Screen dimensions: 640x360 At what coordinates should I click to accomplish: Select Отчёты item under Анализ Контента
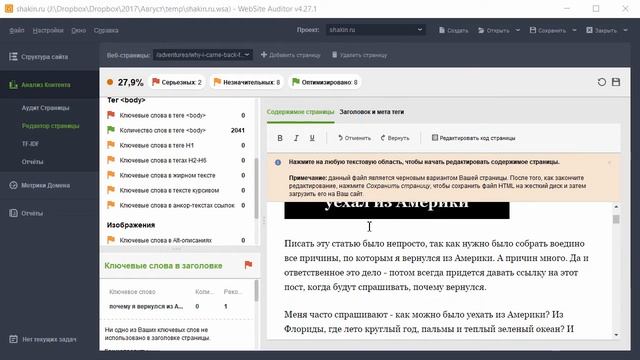32,162
